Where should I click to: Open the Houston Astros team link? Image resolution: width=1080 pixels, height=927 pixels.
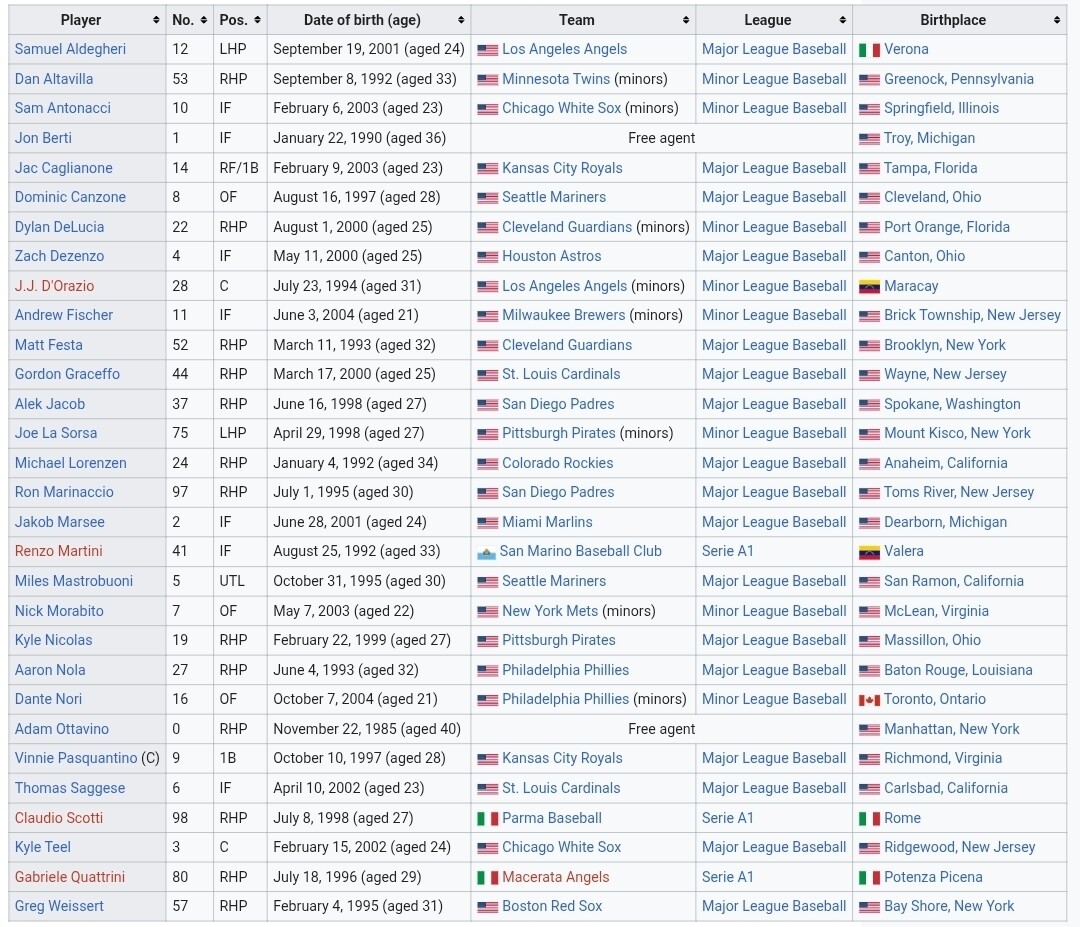[552, 256]
